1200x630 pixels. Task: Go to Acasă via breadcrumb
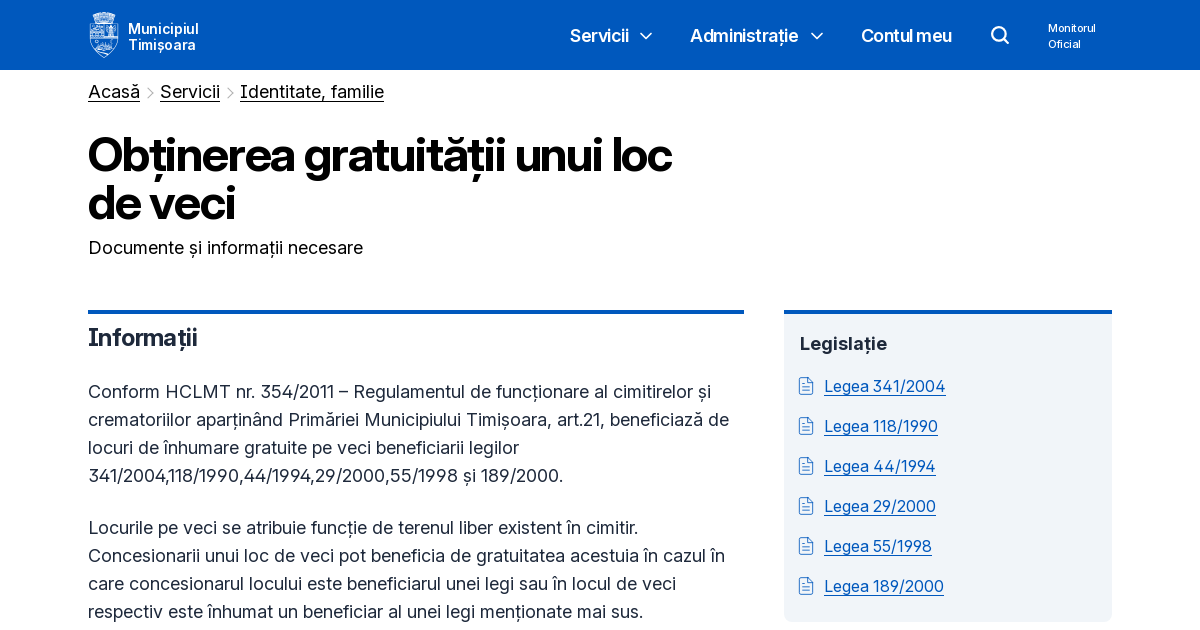pyautogui.click(x=113, y=91)
